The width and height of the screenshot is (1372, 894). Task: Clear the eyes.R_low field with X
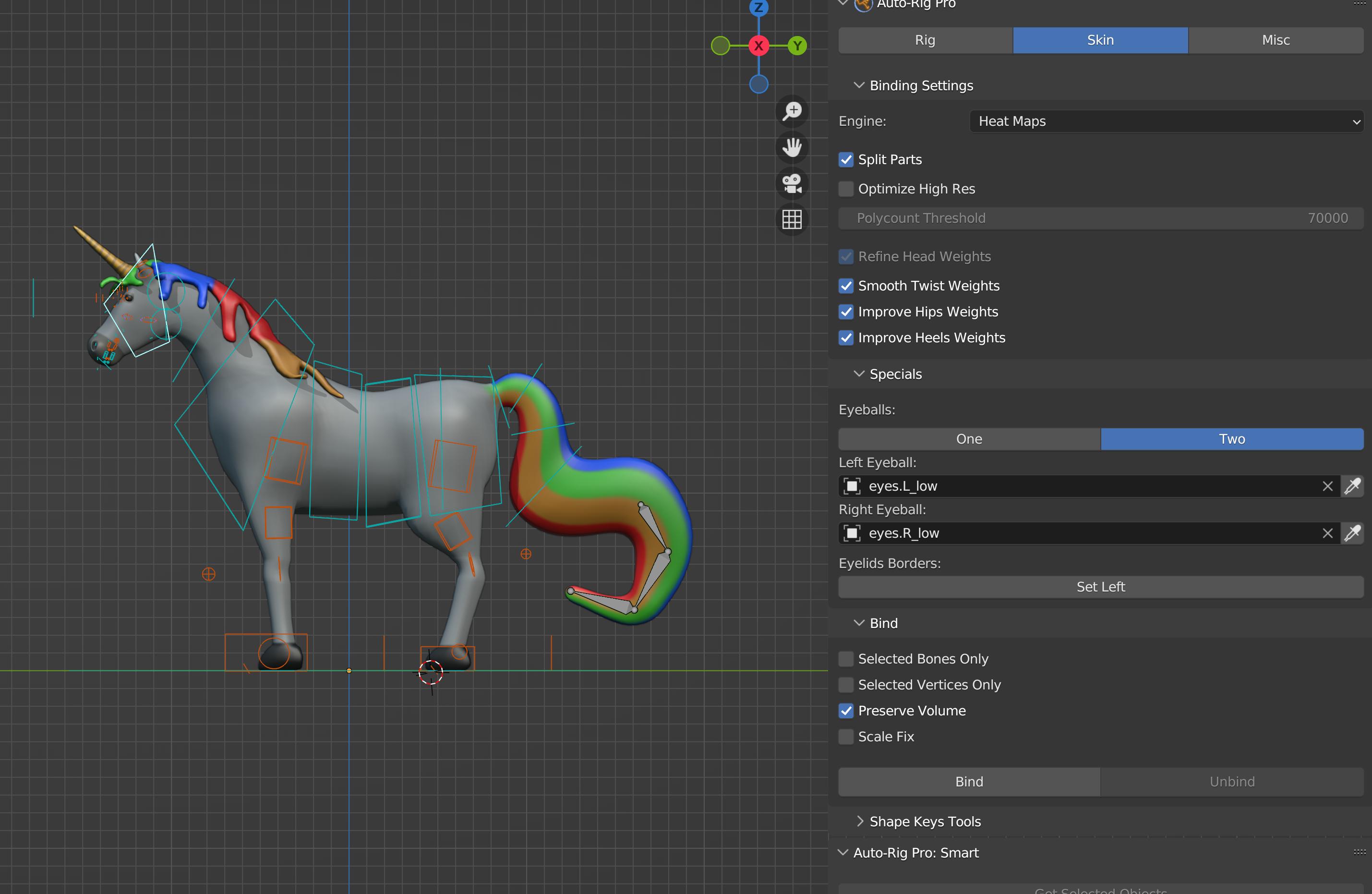point(1328,533)
